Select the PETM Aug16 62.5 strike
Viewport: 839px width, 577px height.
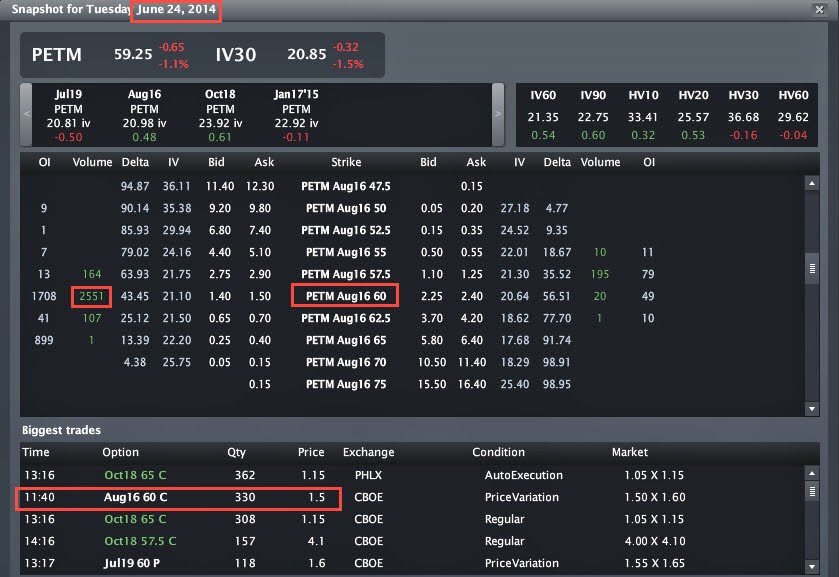(x=346, y=318)
